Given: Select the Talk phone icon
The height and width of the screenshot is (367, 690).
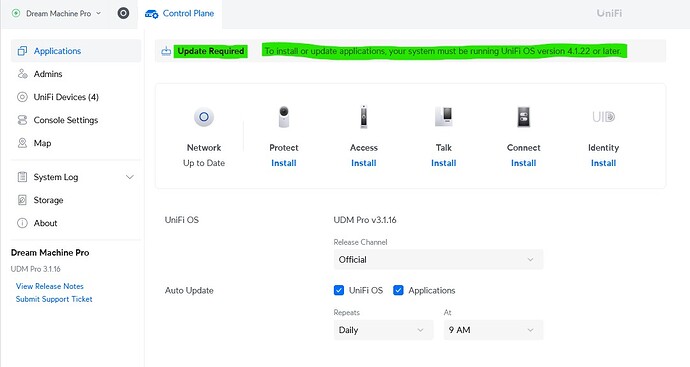Looking at the screenshot, I should [x=444, y=117].
